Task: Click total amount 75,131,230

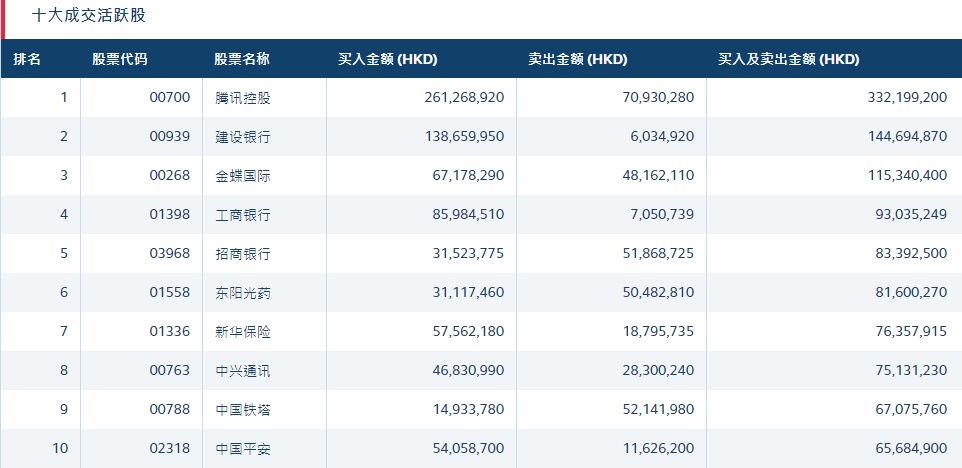Action: (911, 370)
